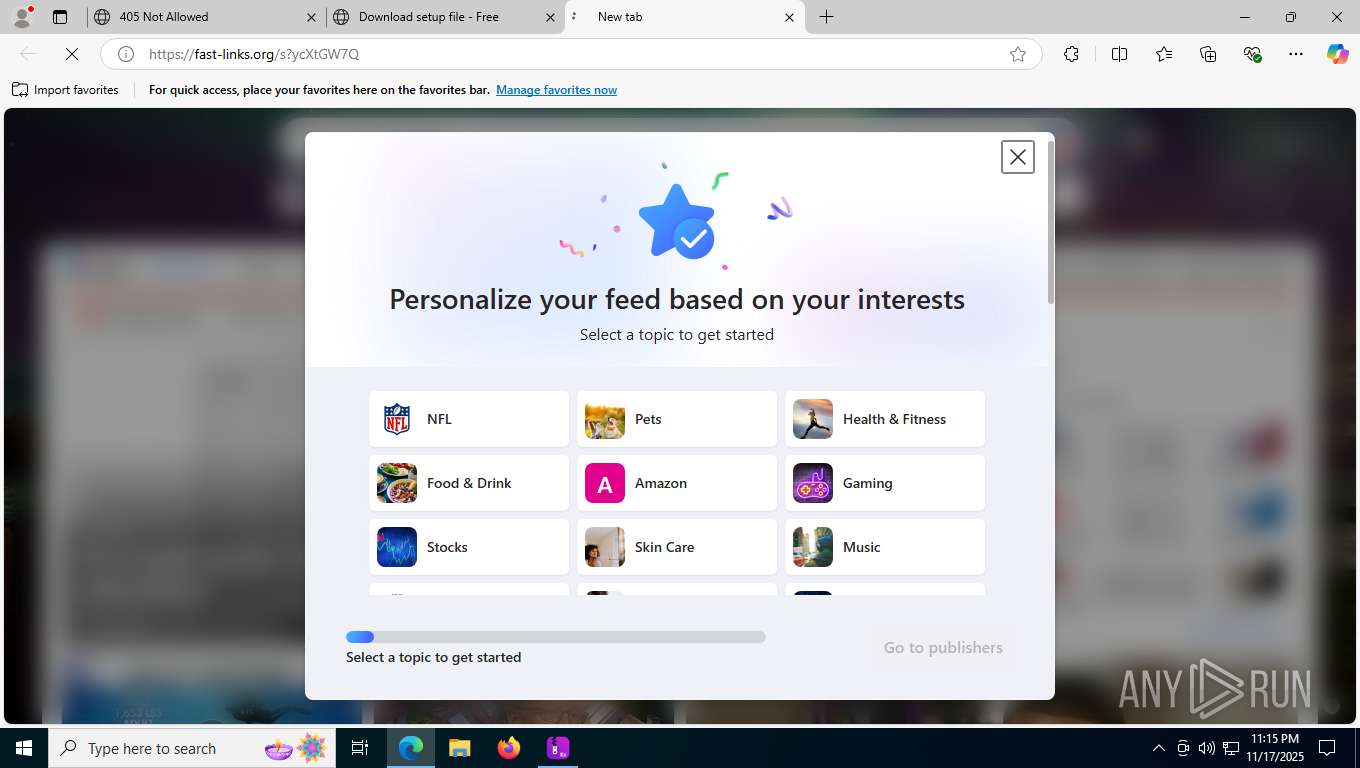Open File Explorer from taskbar
This screenshot has height=768, width=1360.
(459, 748)
